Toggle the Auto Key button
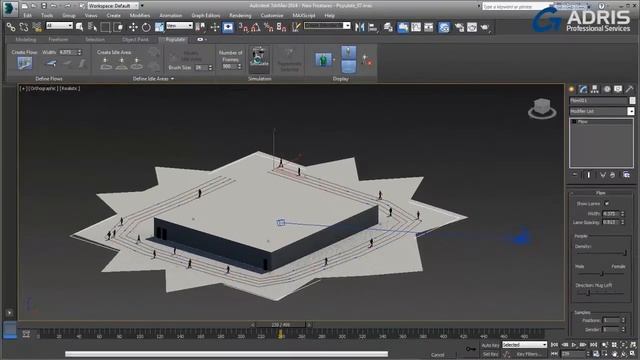Image resolution: width=640 pixels, height=360 pixels. [490, 345]
